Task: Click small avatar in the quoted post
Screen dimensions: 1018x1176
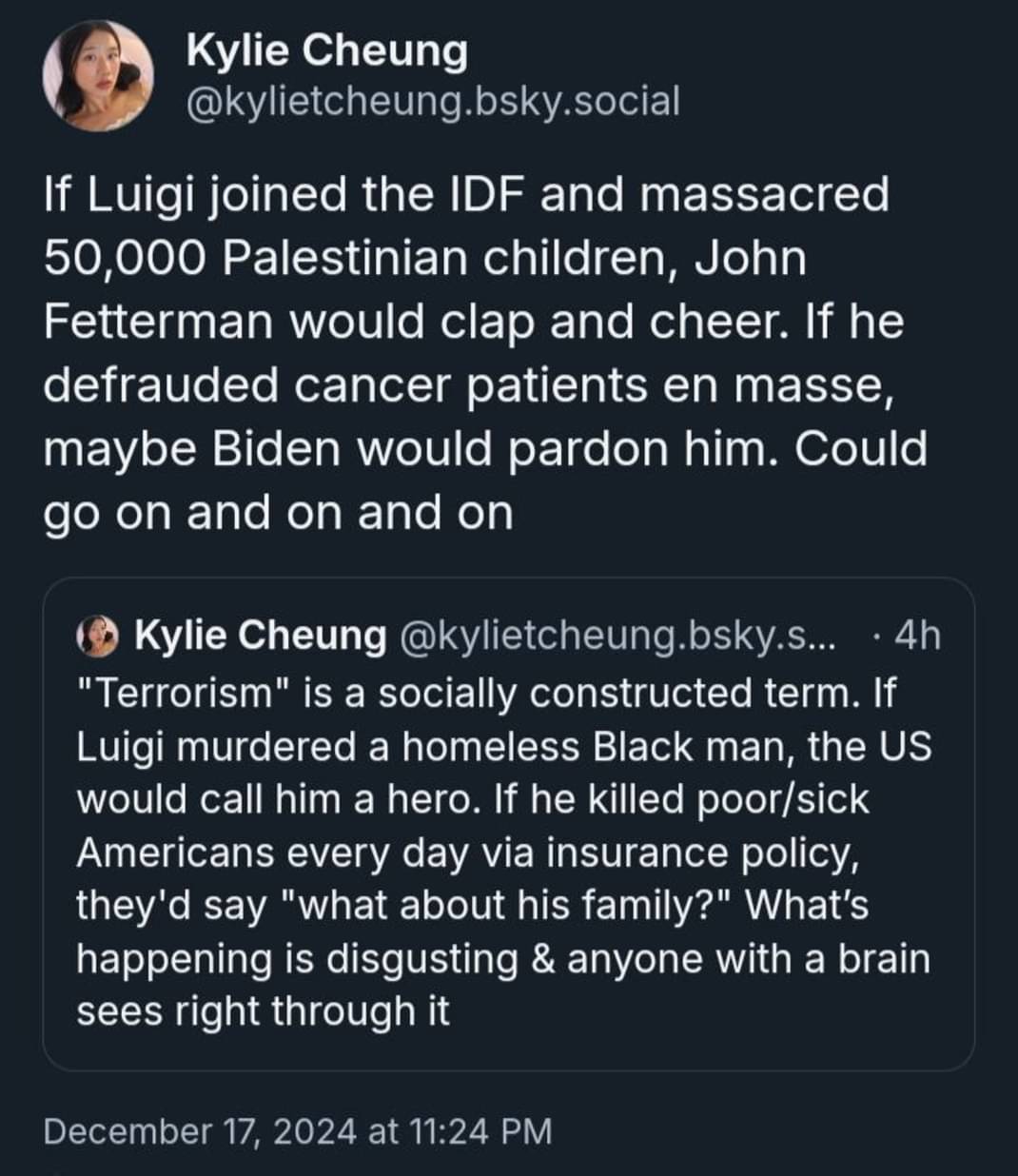Action: (x=97, y=636)
